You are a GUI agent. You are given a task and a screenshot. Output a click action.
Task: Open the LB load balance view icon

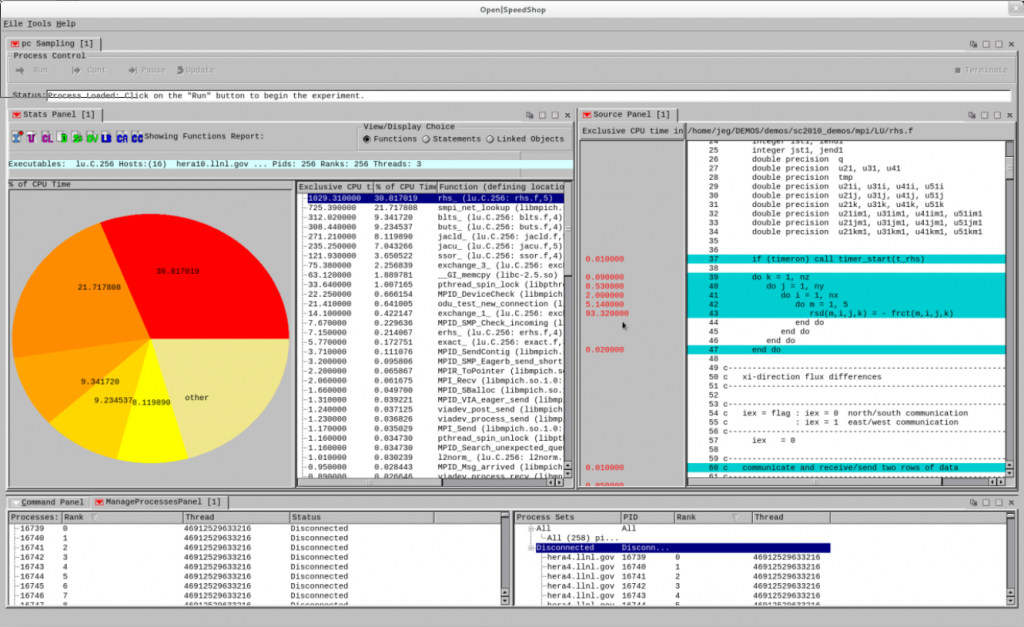click(105, 137)
